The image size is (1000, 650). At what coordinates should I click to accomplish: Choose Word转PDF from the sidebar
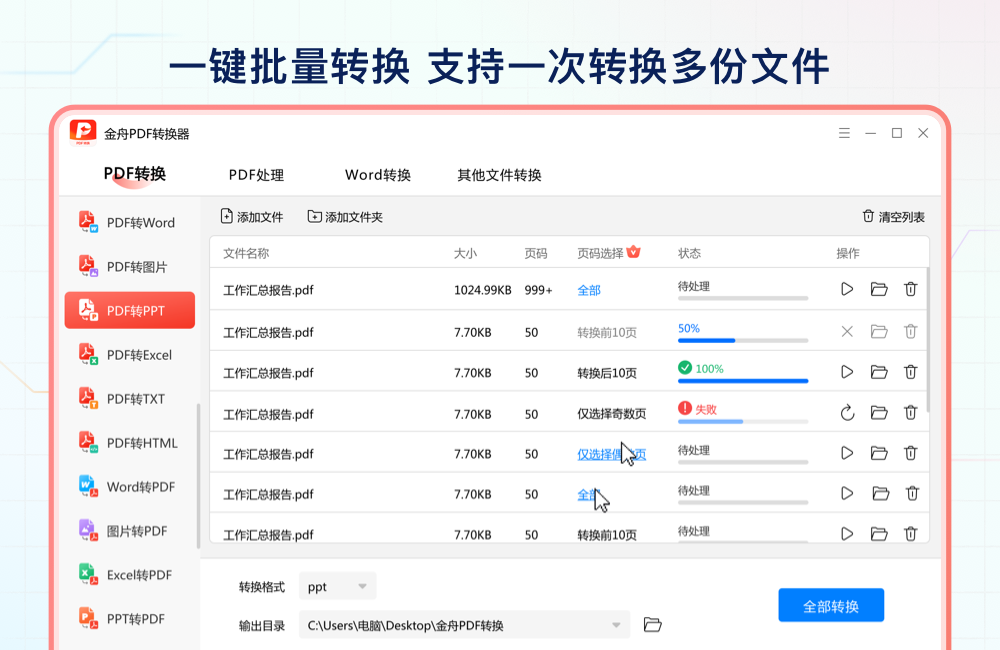[x=128, y=486]
